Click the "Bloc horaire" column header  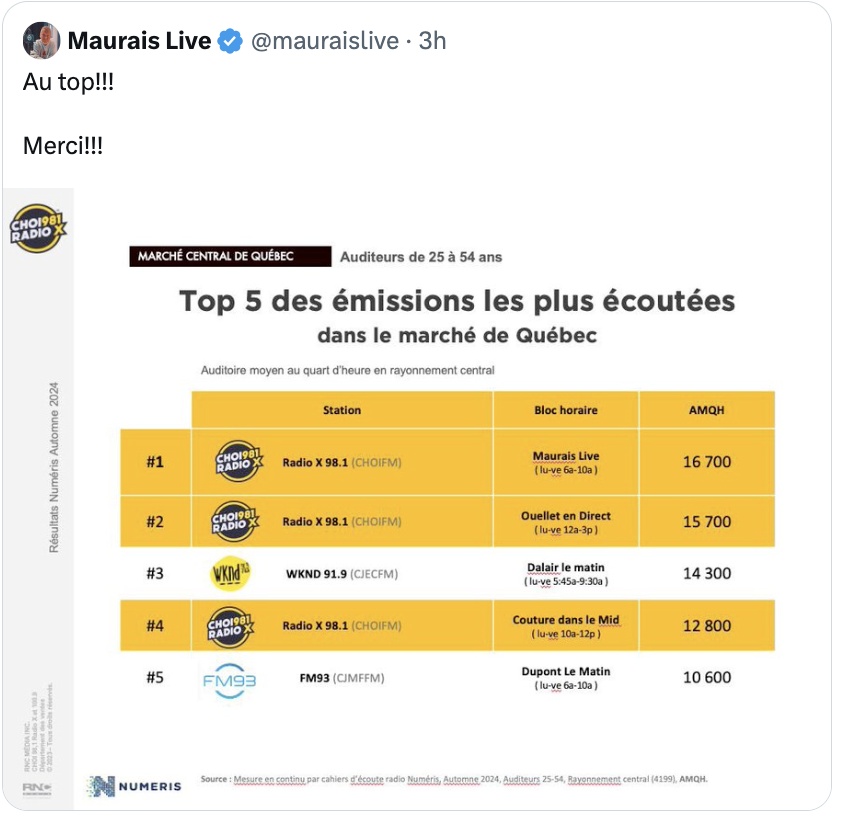point(566,410)
